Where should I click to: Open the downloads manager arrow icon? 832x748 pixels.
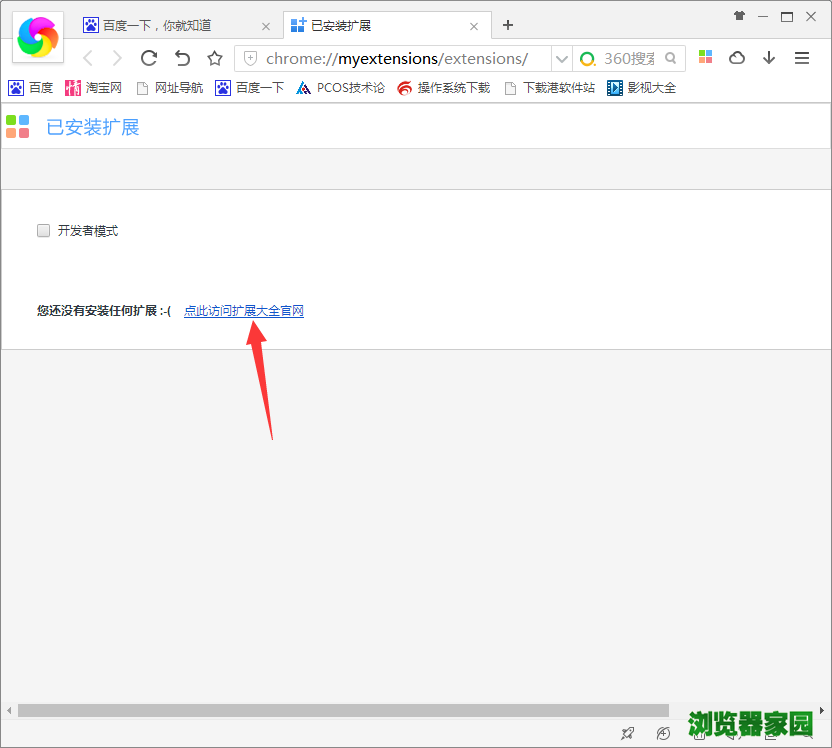[x=769, y=58]
